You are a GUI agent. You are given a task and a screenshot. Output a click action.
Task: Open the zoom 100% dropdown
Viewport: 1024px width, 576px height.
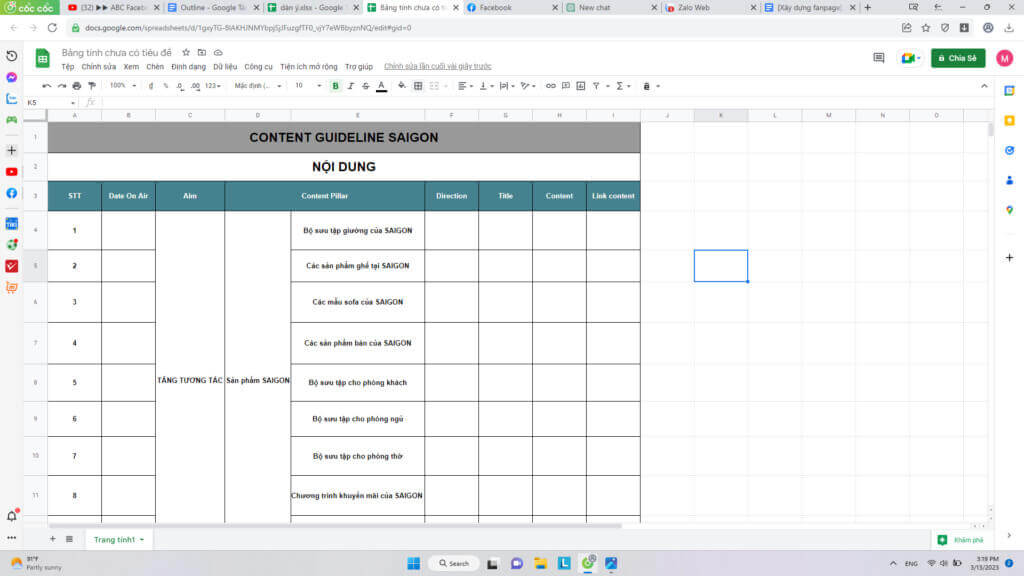click(x=123, y=86)
